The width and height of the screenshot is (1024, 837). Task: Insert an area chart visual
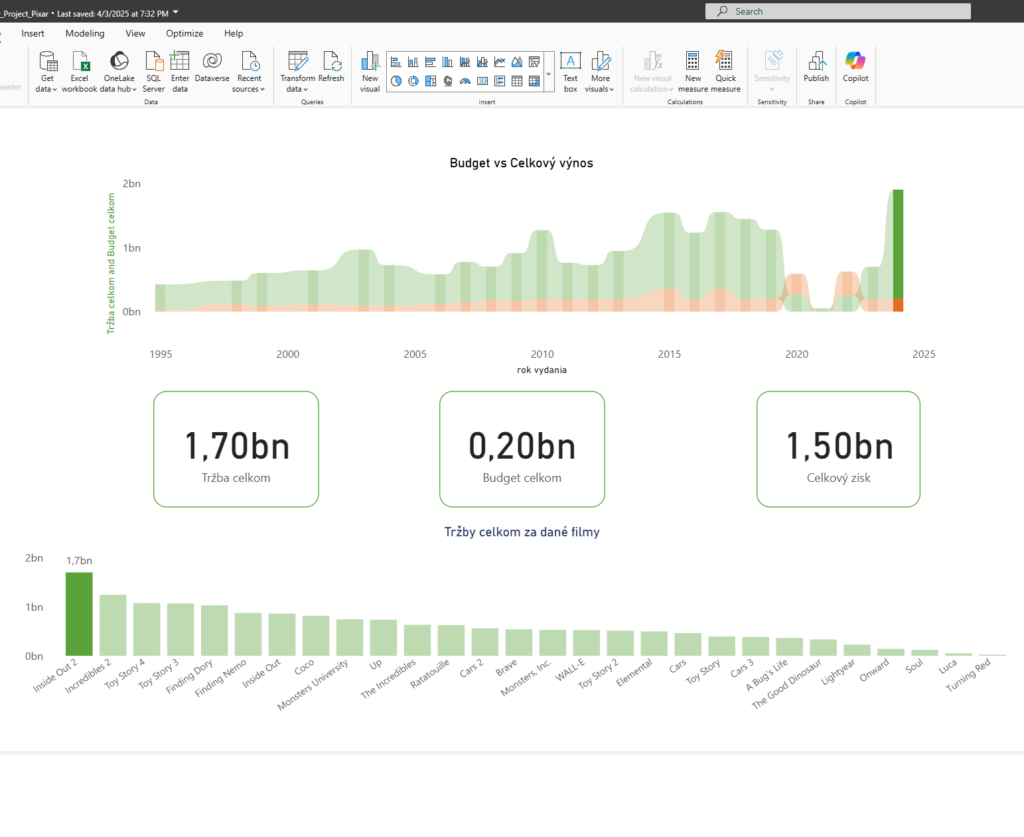pyautogui.click(x=517, y=62)
